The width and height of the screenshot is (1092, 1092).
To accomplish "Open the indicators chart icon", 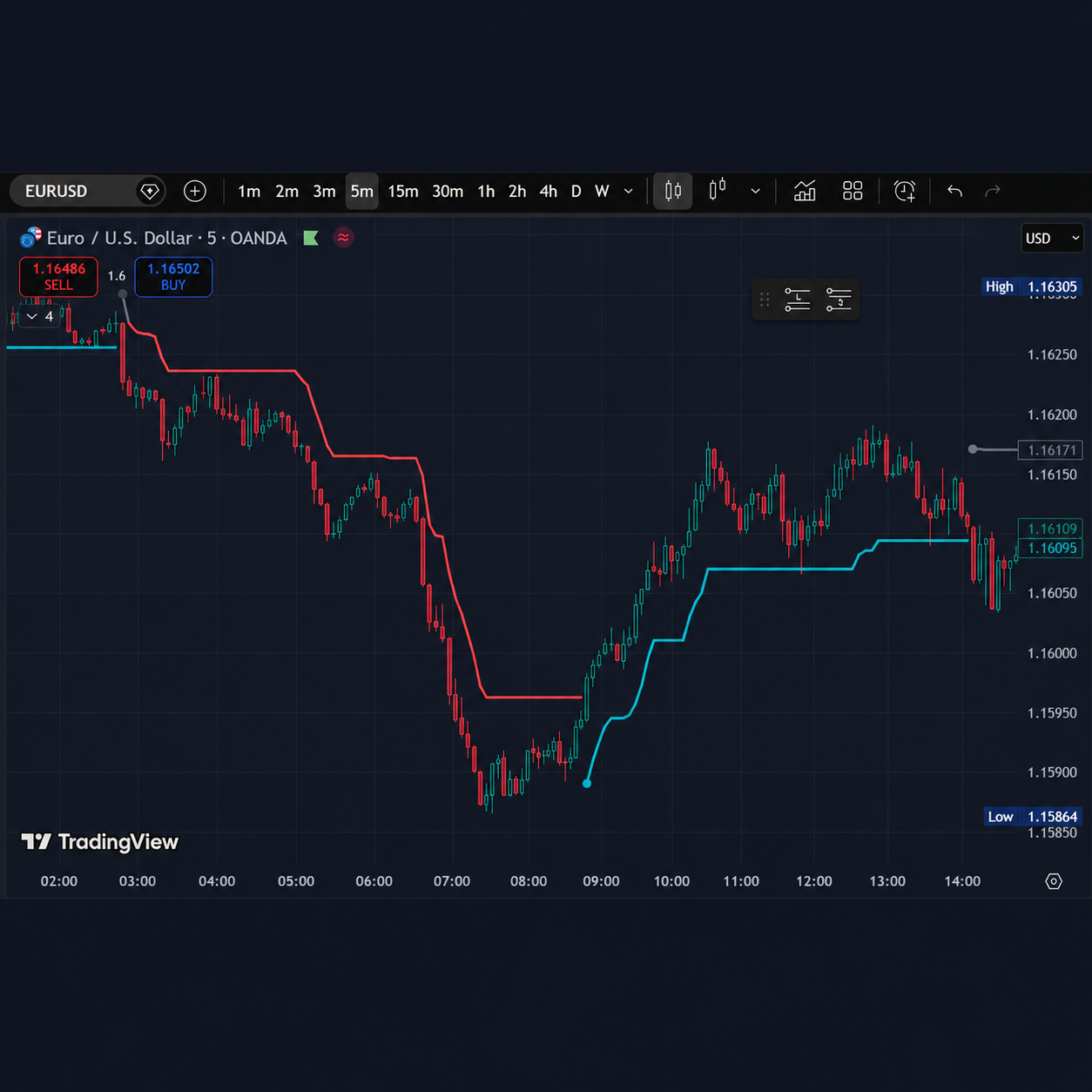I will (x=805, y=191).
